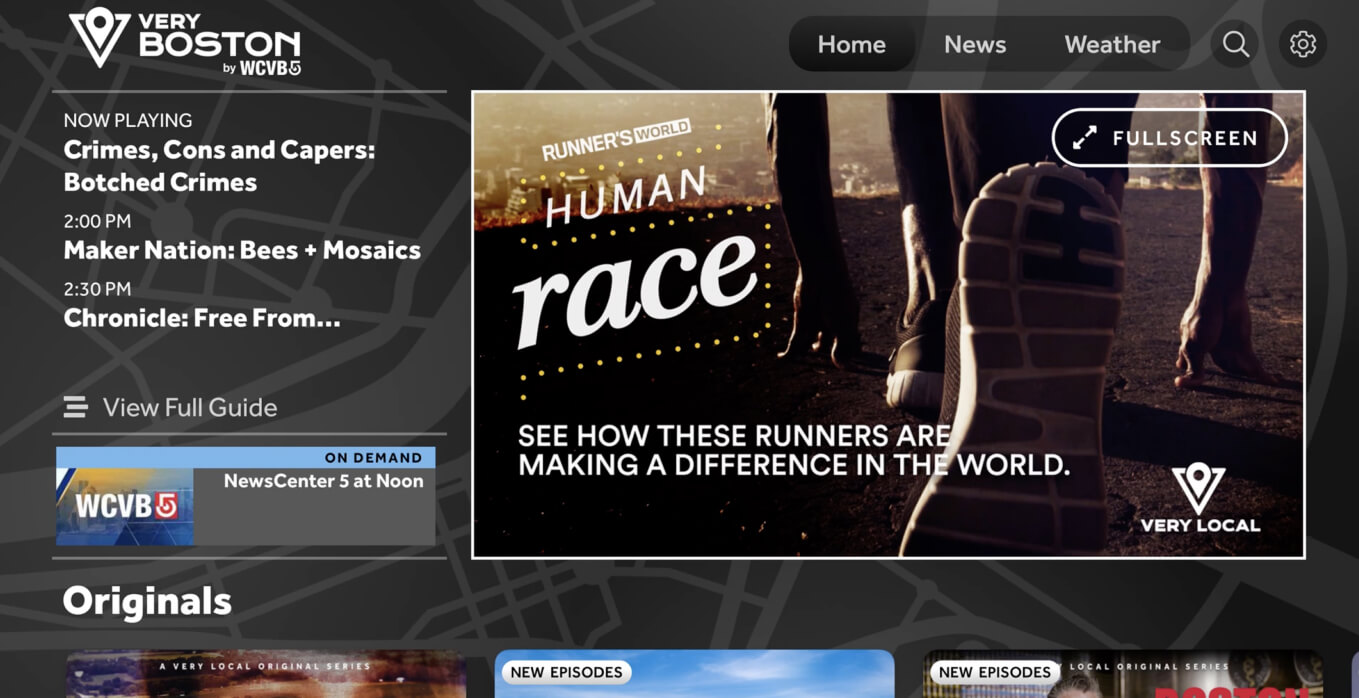The image size is (1359, 698).
Task: Click the WCVB 5 logo image
Action: (125, 506)
